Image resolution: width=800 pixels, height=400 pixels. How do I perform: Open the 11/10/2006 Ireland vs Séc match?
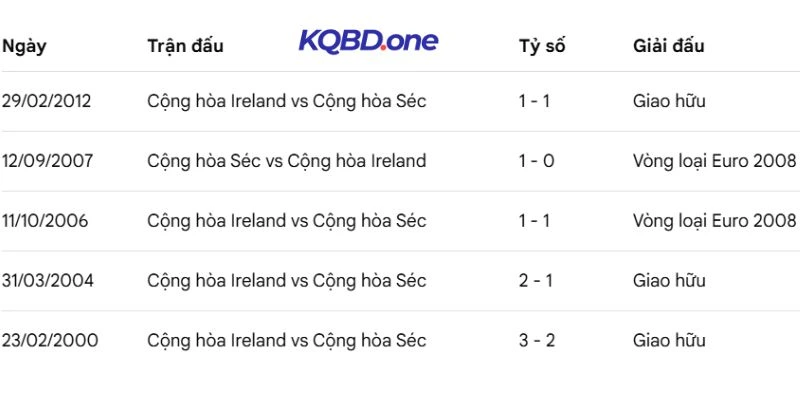coord(286,221)
